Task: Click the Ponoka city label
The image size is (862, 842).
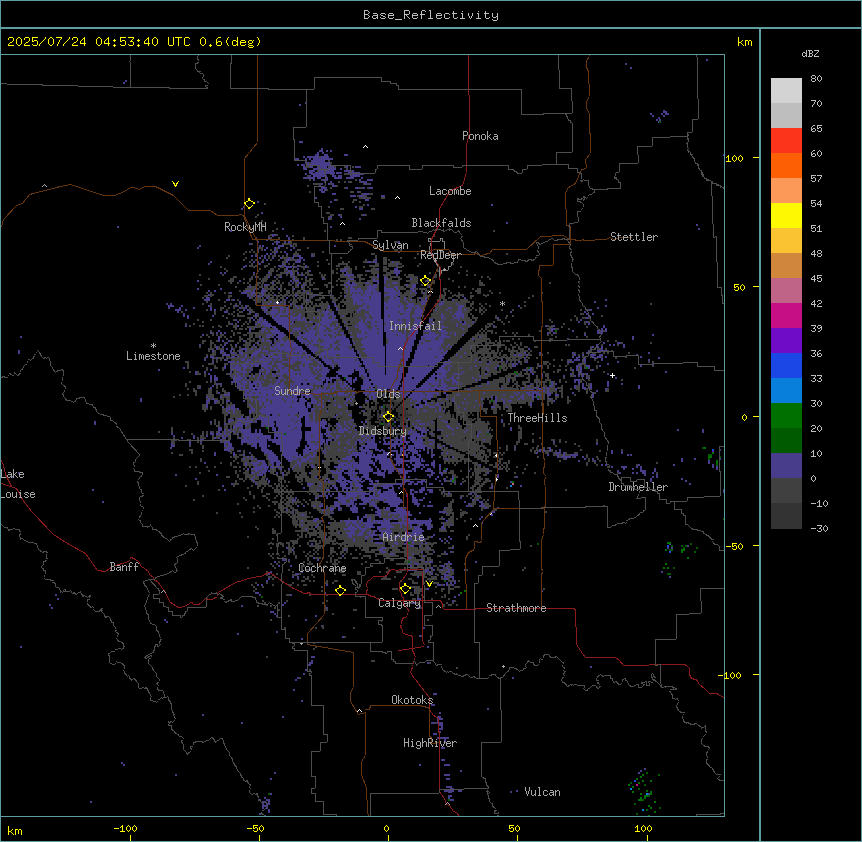Action: point(480,136)
